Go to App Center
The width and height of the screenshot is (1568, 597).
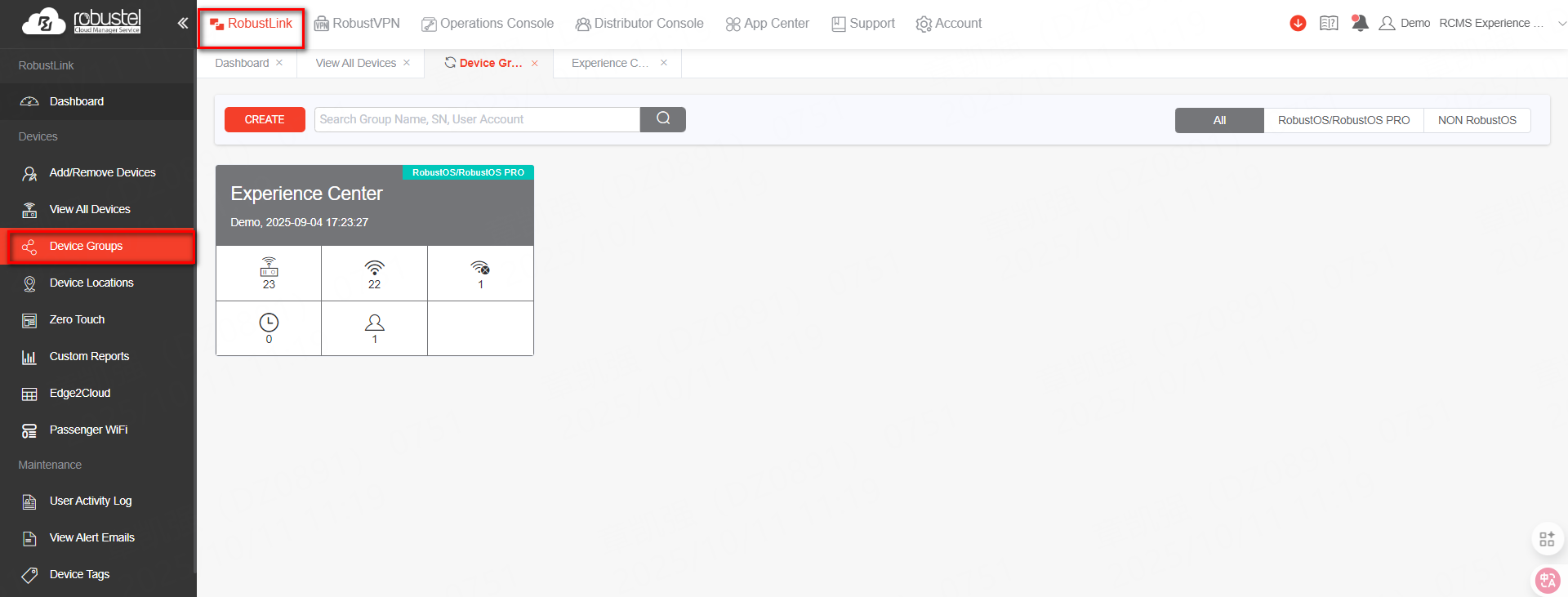(x=767, y=24)
